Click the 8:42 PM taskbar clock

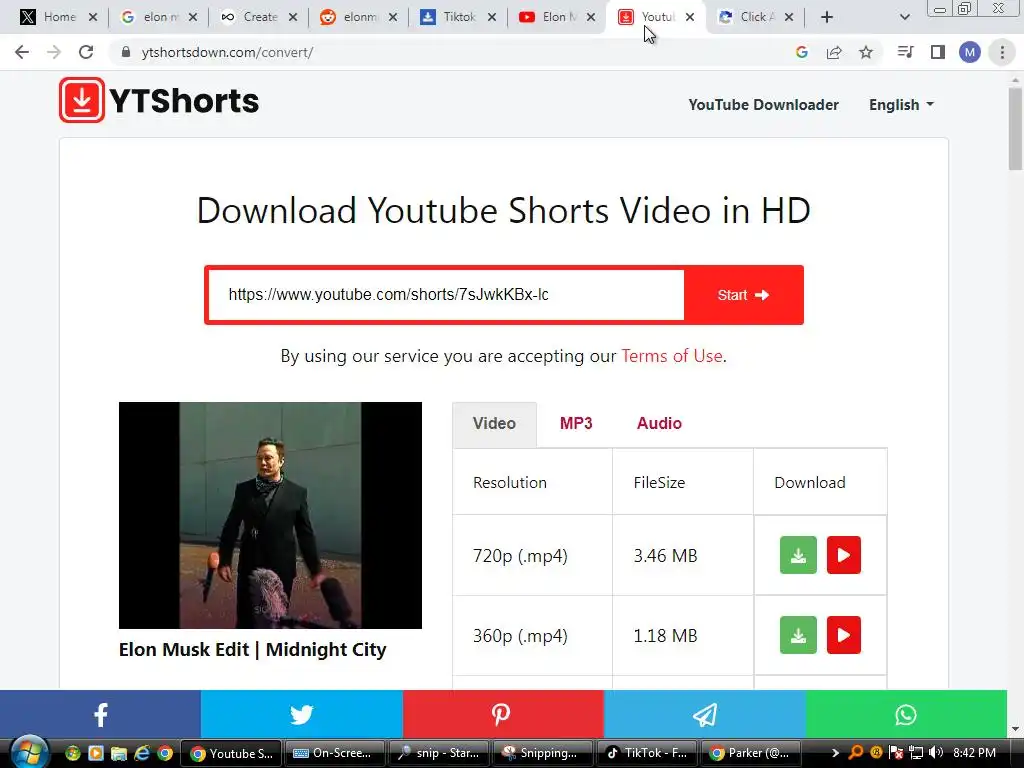pyautogui.click(x=974, y=753)
